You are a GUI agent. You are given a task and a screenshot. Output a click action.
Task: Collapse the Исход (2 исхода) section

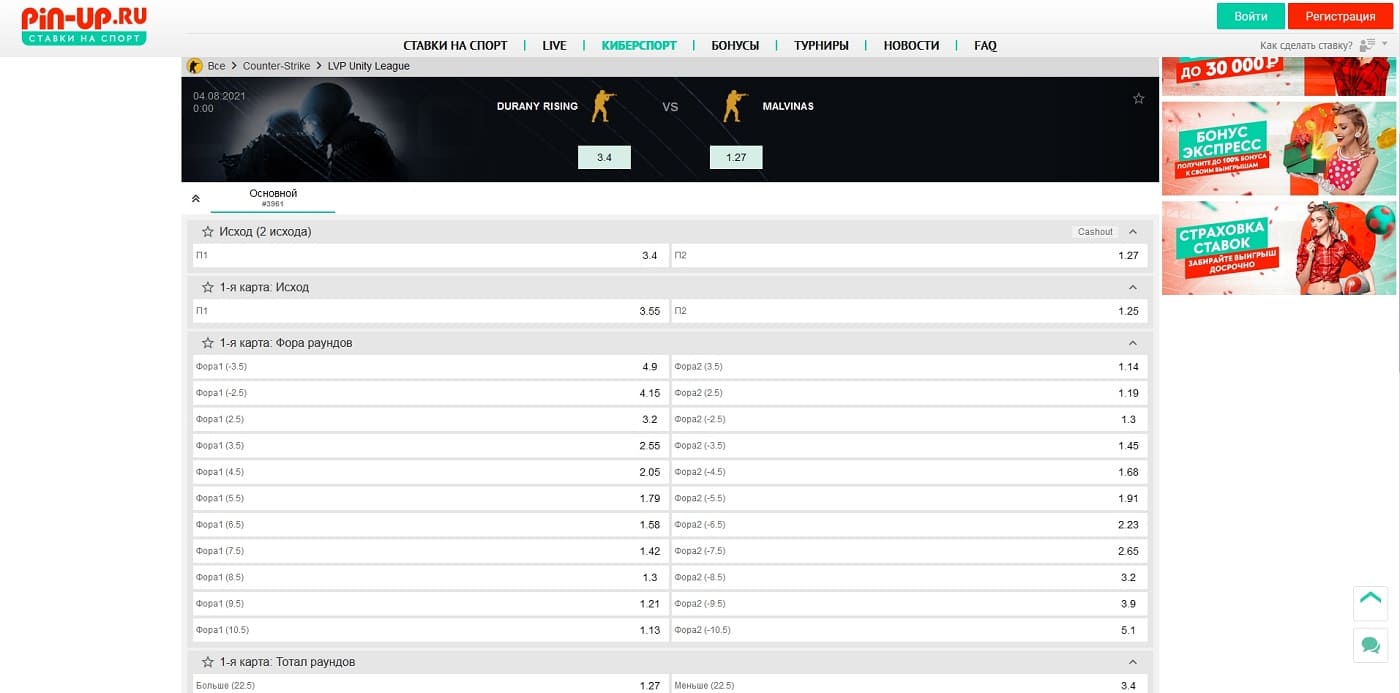(1133, 232)
